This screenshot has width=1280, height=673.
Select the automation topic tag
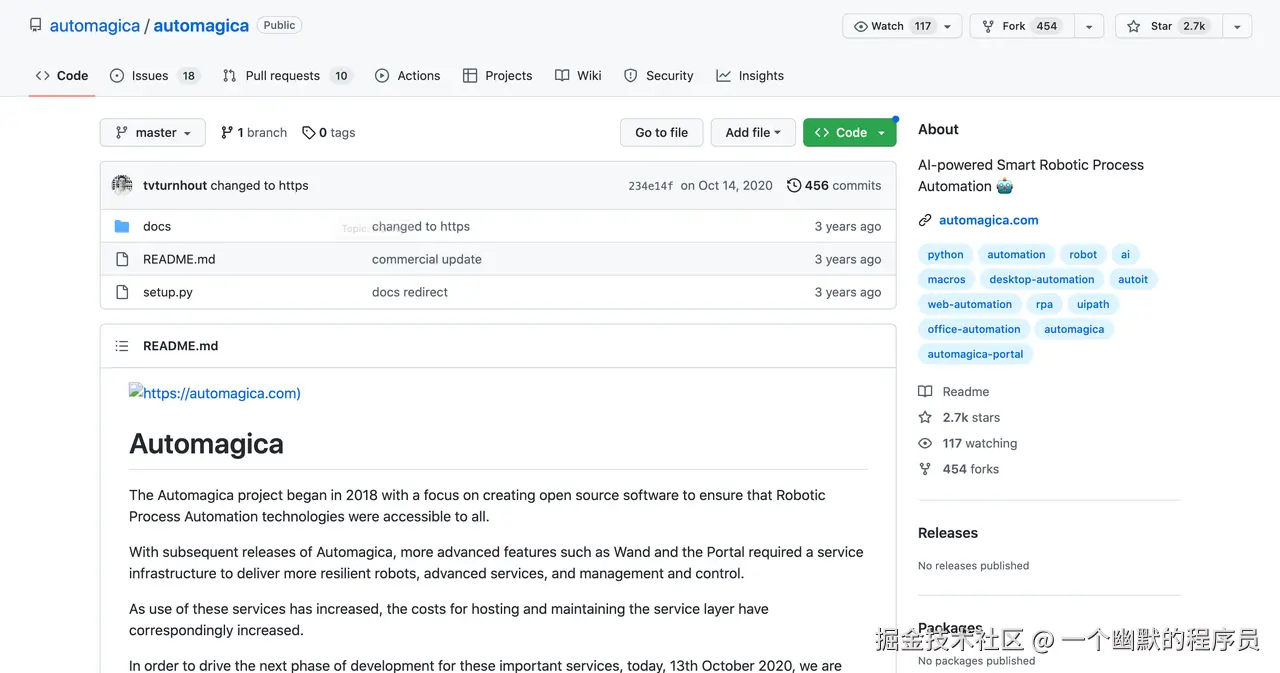pos(1016,254)
